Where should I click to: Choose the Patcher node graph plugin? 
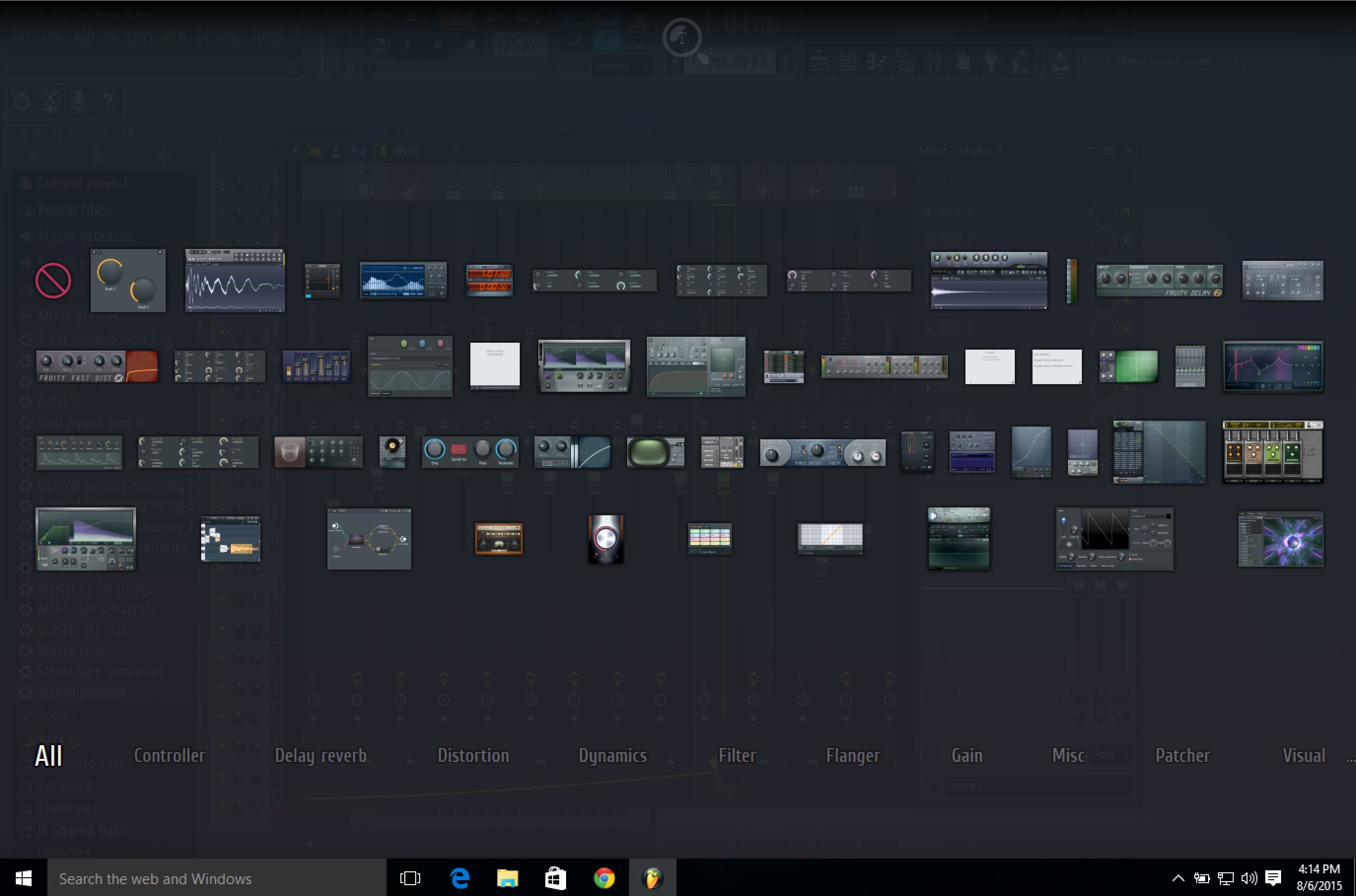click(369, 539)
